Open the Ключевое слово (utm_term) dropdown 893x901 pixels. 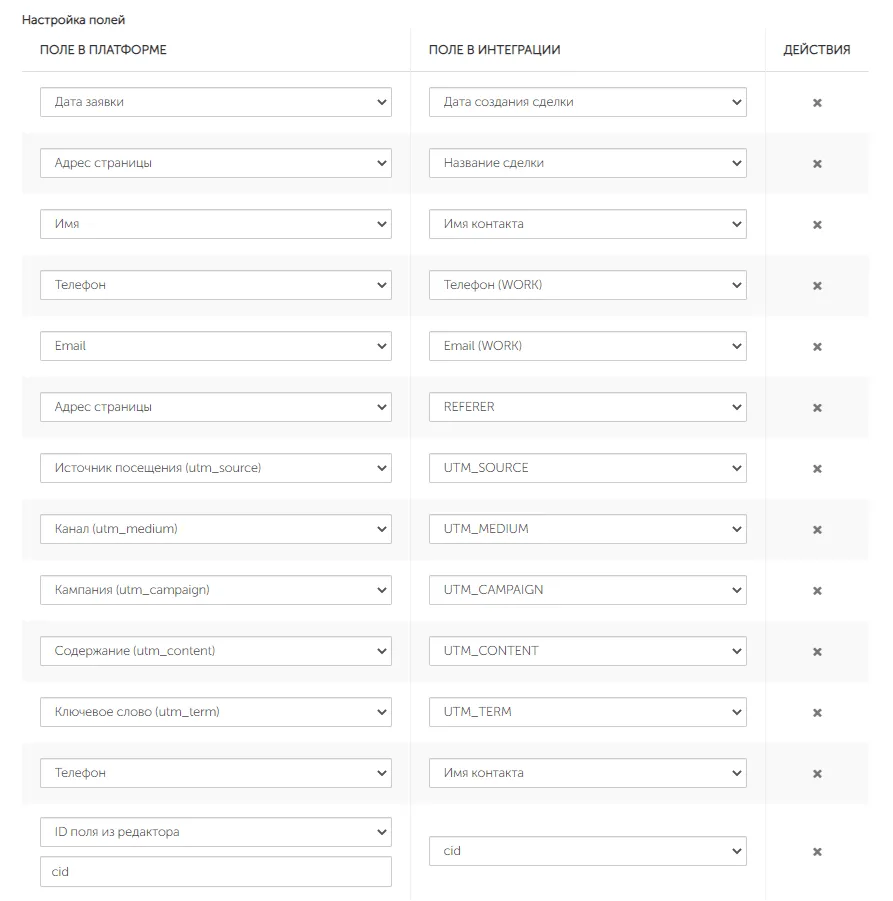tap(215, 711)
